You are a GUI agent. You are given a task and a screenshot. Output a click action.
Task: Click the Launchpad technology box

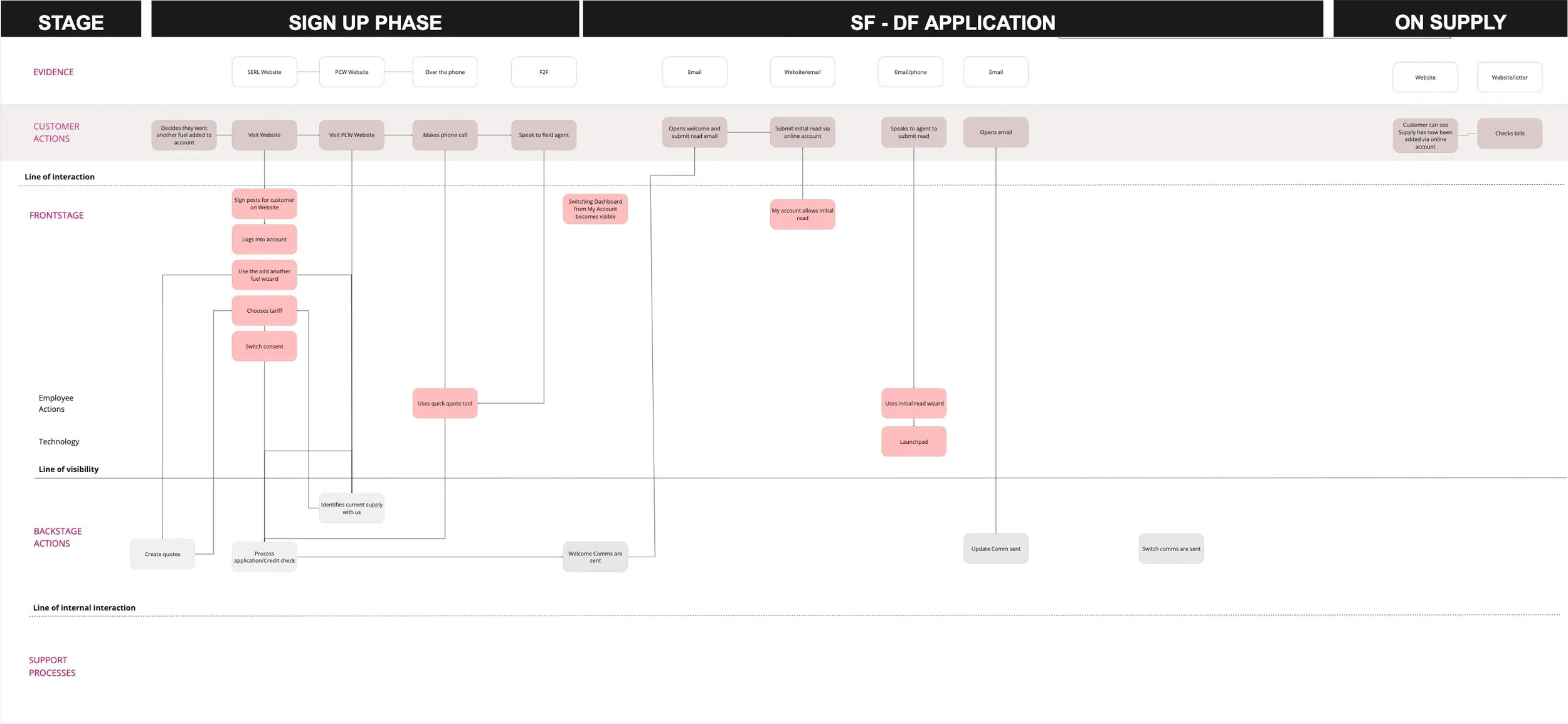[913, 442]
